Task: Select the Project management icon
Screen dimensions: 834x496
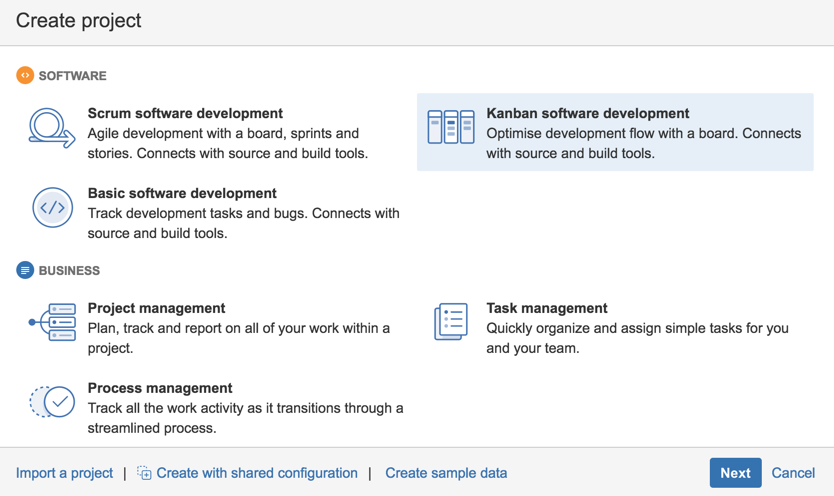Action: tap(52, 323)
